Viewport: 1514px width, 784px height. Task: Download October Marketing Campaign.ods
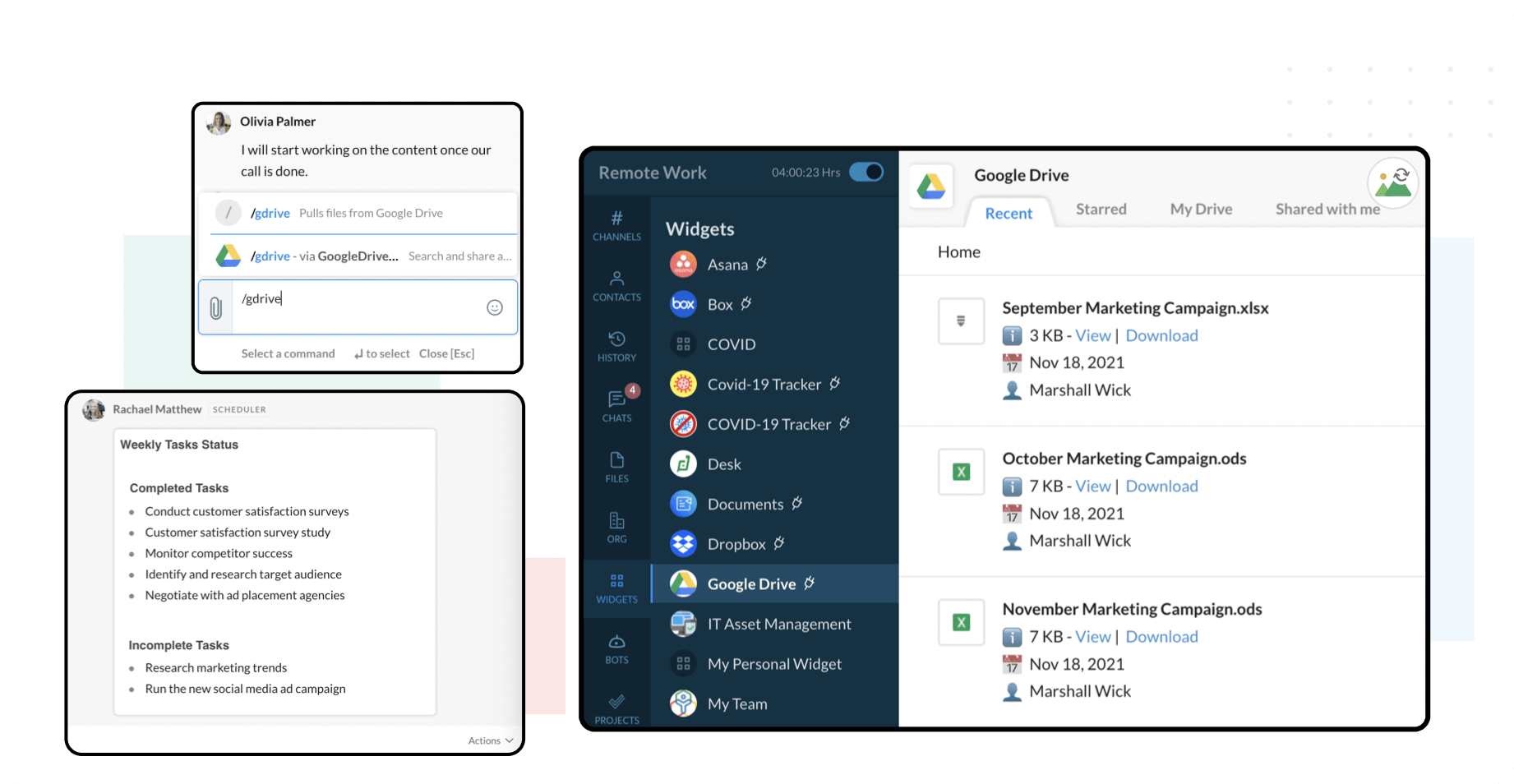click(x=1161, y=487)
